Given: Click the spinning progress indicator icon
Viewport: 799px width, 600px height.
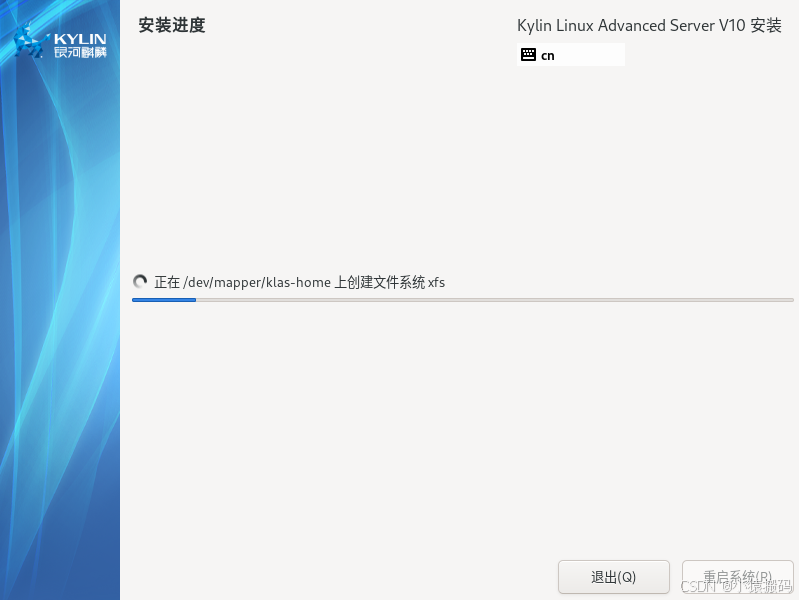Looking at the screenshot, I should (140, 281).
